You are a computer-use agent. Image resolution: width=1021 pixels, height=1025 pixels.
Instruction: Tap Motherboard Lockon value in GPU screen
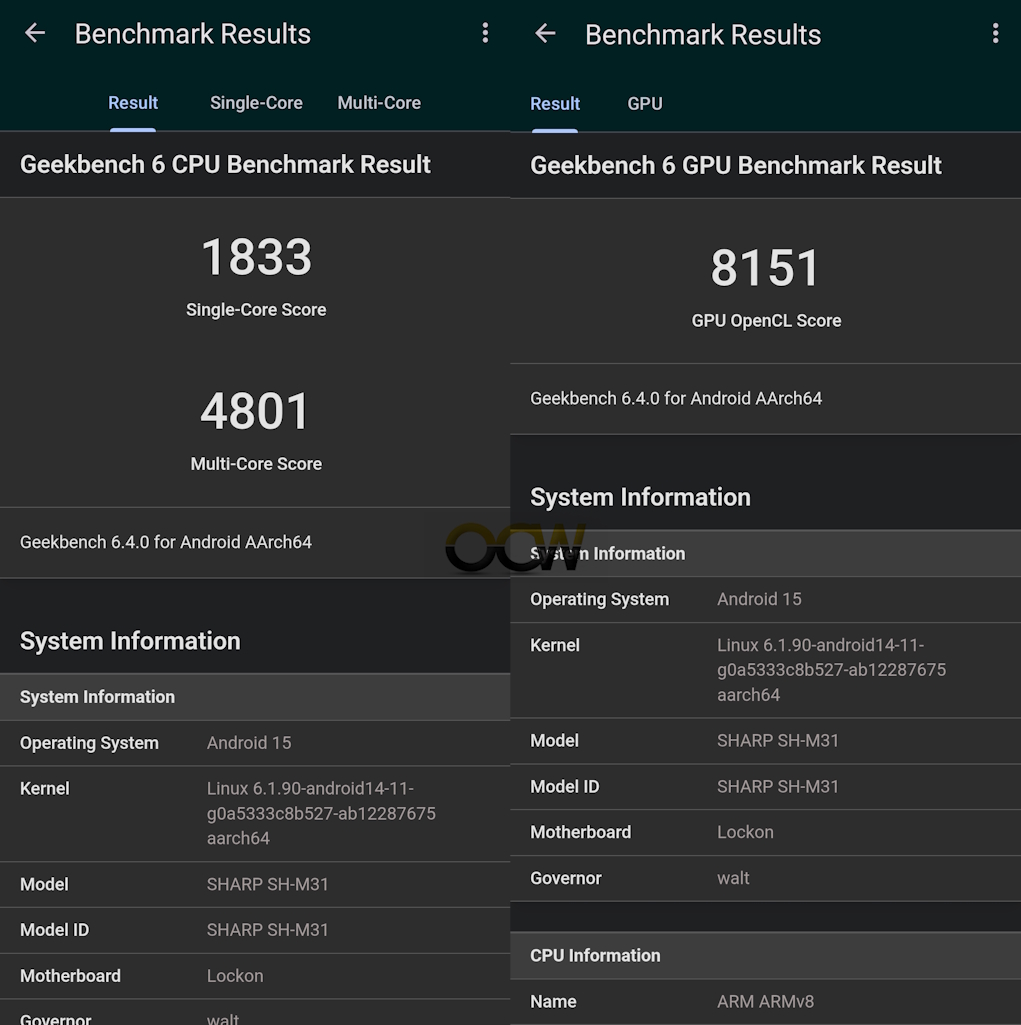click(745, 832)
